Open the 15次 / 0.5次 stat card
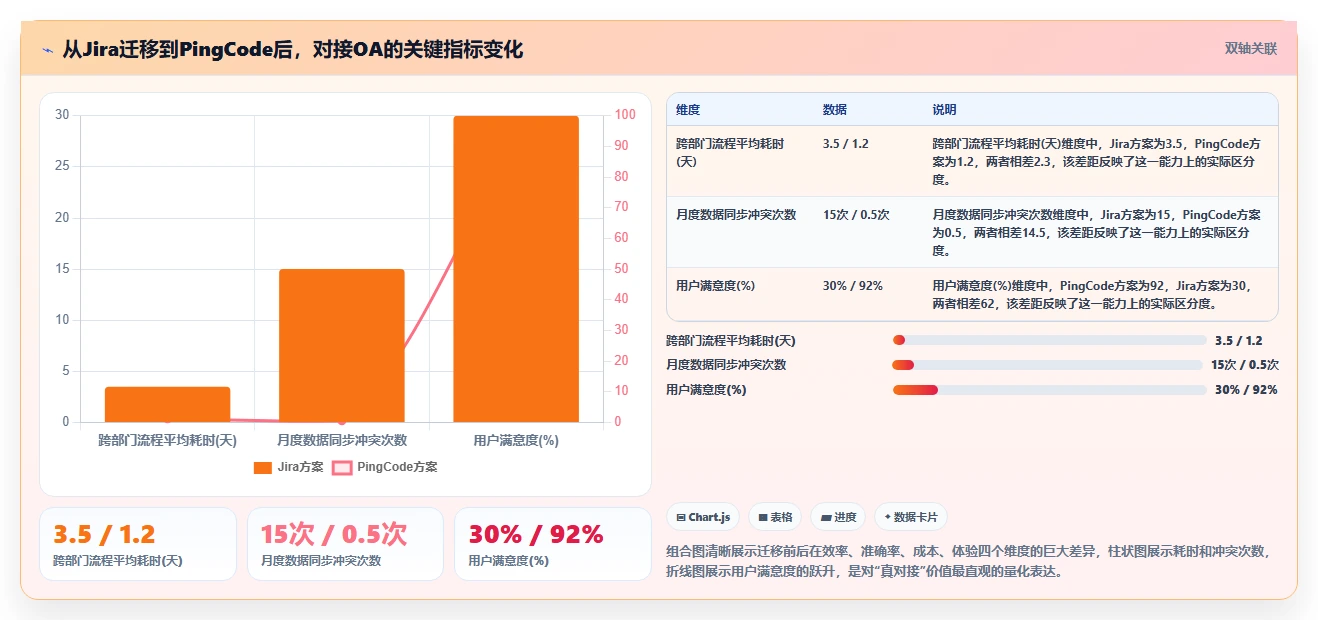The height and width of the screenshot is (620, 1318). click(345, 544)
